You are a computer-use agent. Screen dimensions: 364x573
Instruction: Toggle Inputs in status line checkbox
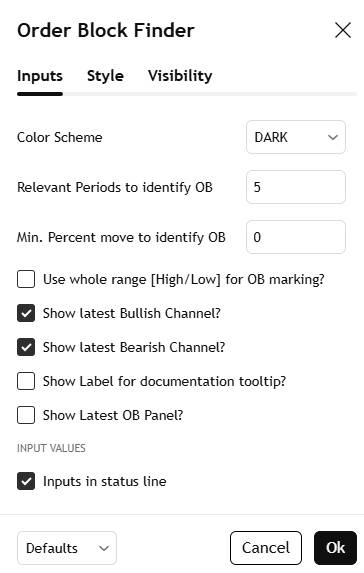tap(26, 481)
